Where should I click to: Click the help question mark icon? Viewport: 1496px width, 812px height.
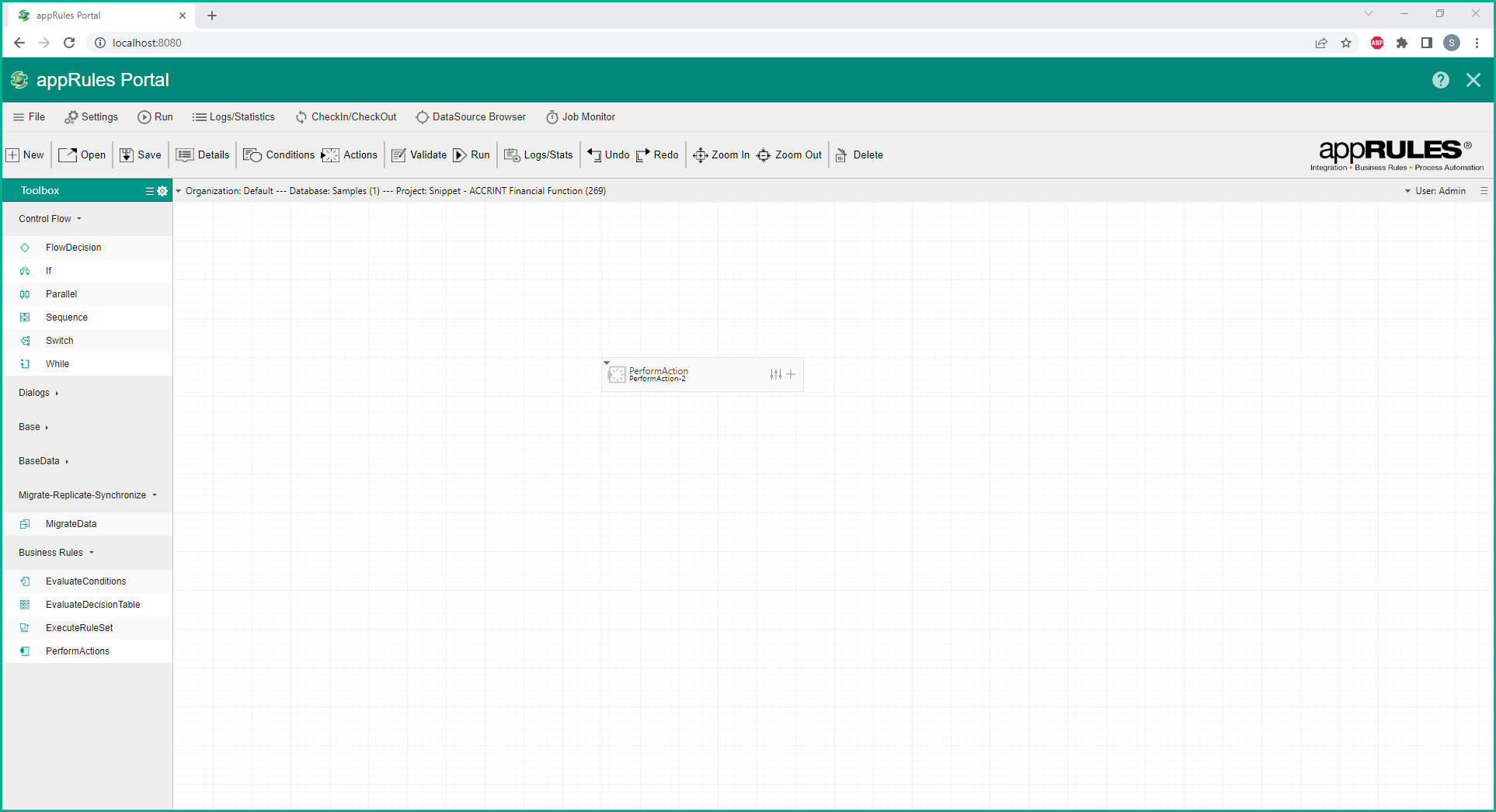coord(1440,80)
